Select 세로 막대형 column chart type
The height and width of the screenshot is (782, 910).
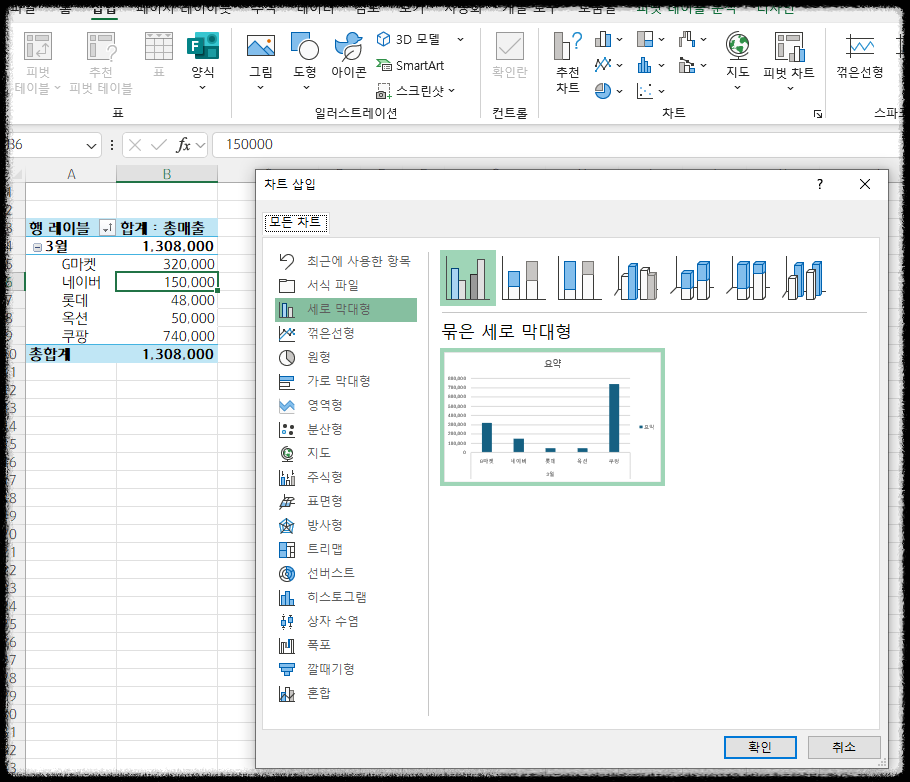346,309
